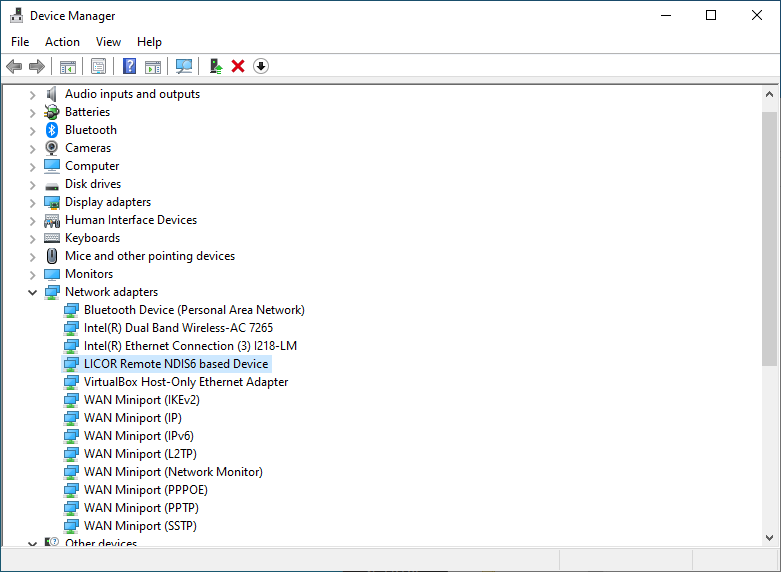Click Scan for hardware changes icon
781x572 pixels.
click(184, 66)
